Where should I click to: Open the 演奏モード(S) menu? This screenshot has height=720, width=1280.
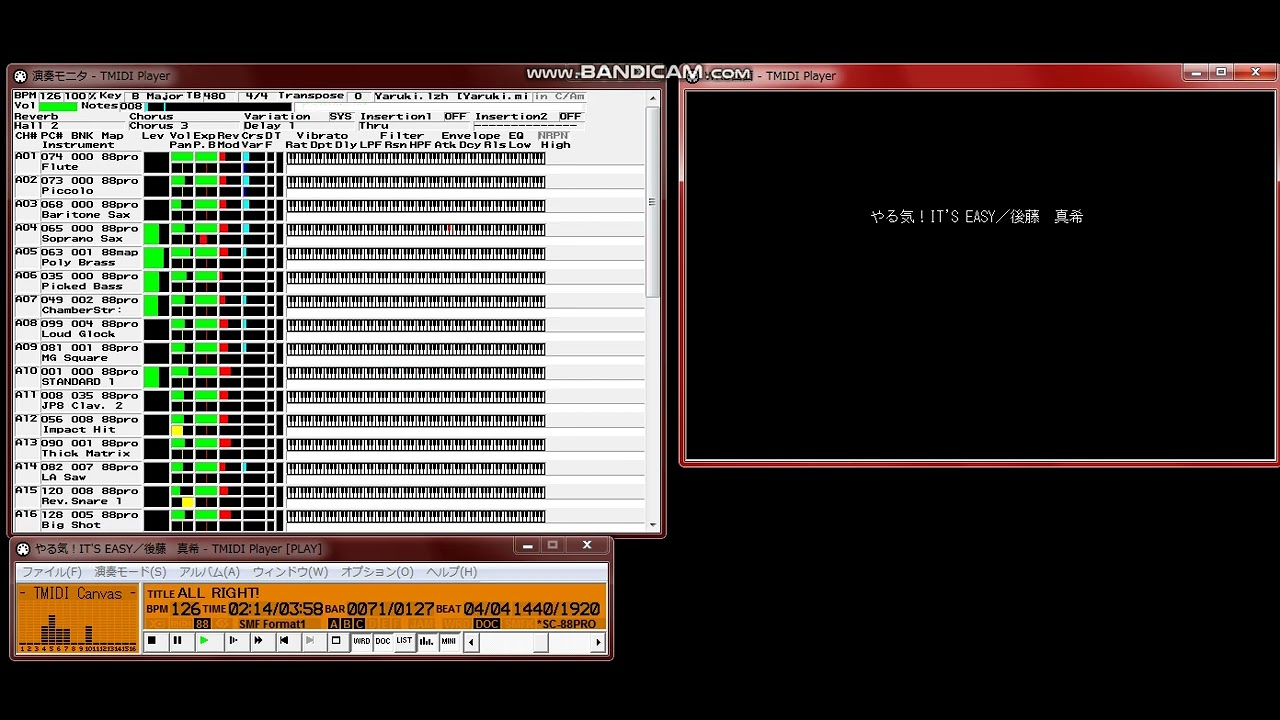point(130,572)
